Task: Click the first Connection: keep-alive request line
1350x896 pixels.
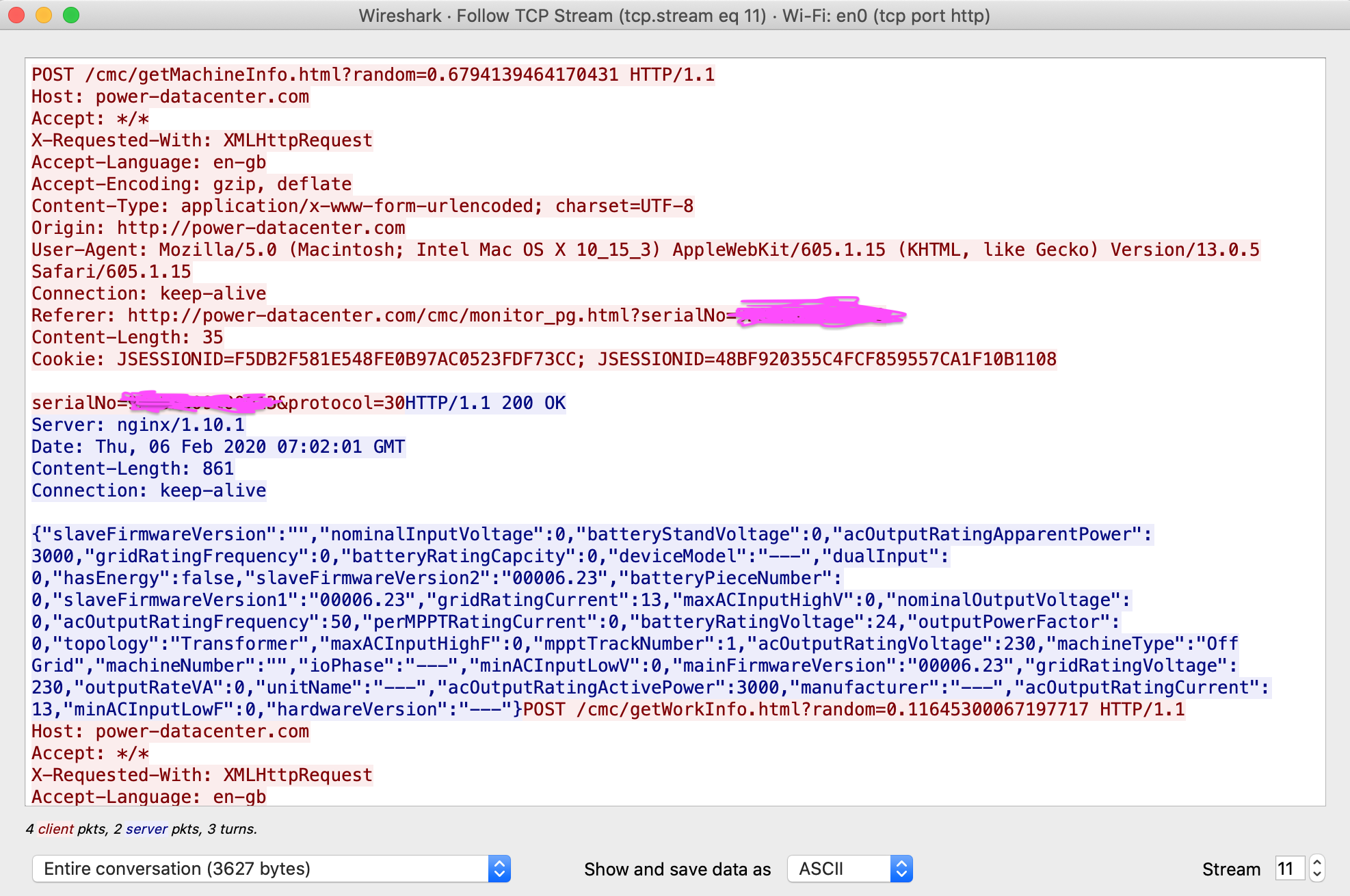Action: coord(149,293)
